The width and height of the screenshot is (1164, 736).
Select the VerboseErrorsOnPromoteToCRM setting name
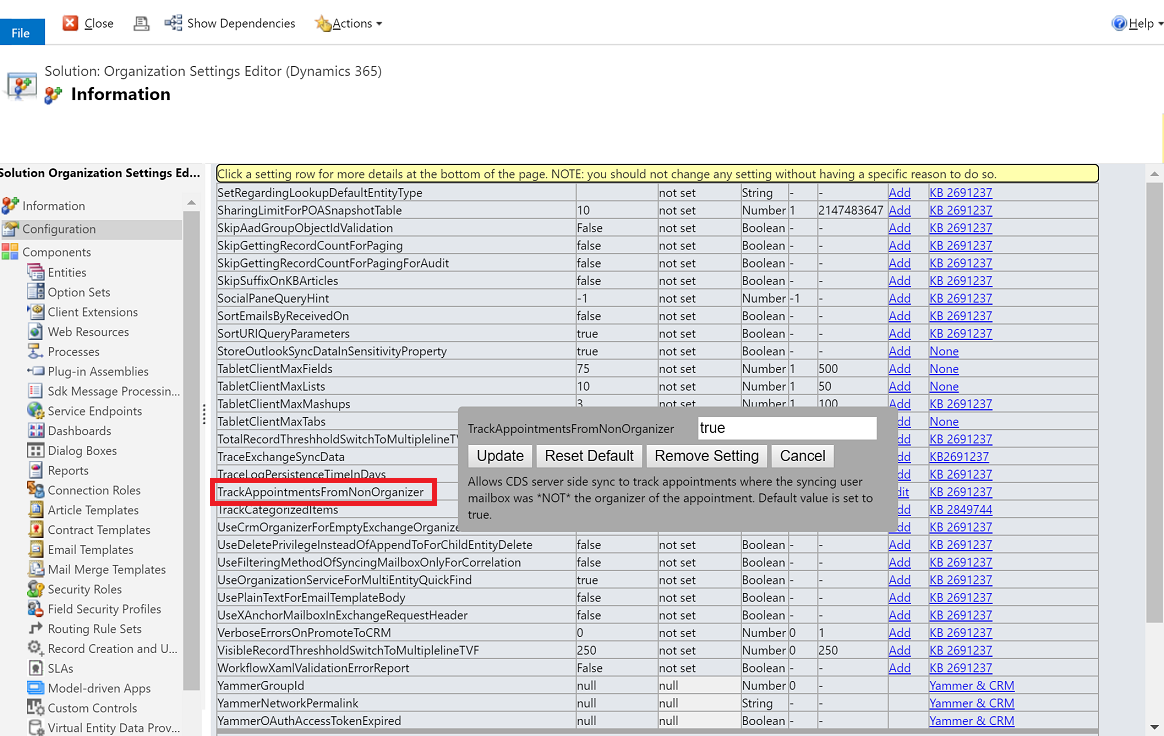coord(304,633)
